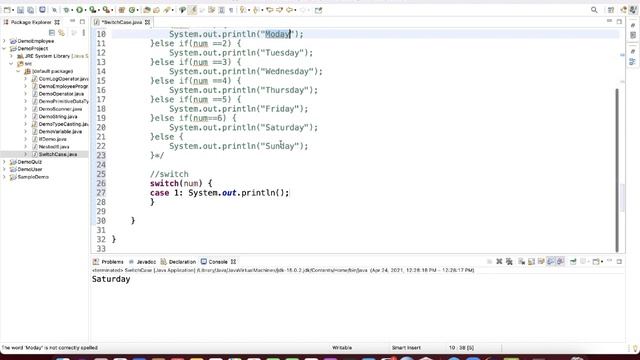Collapse the DemoProject project node
The image size is (640, 360).
[x=4, y=48]
